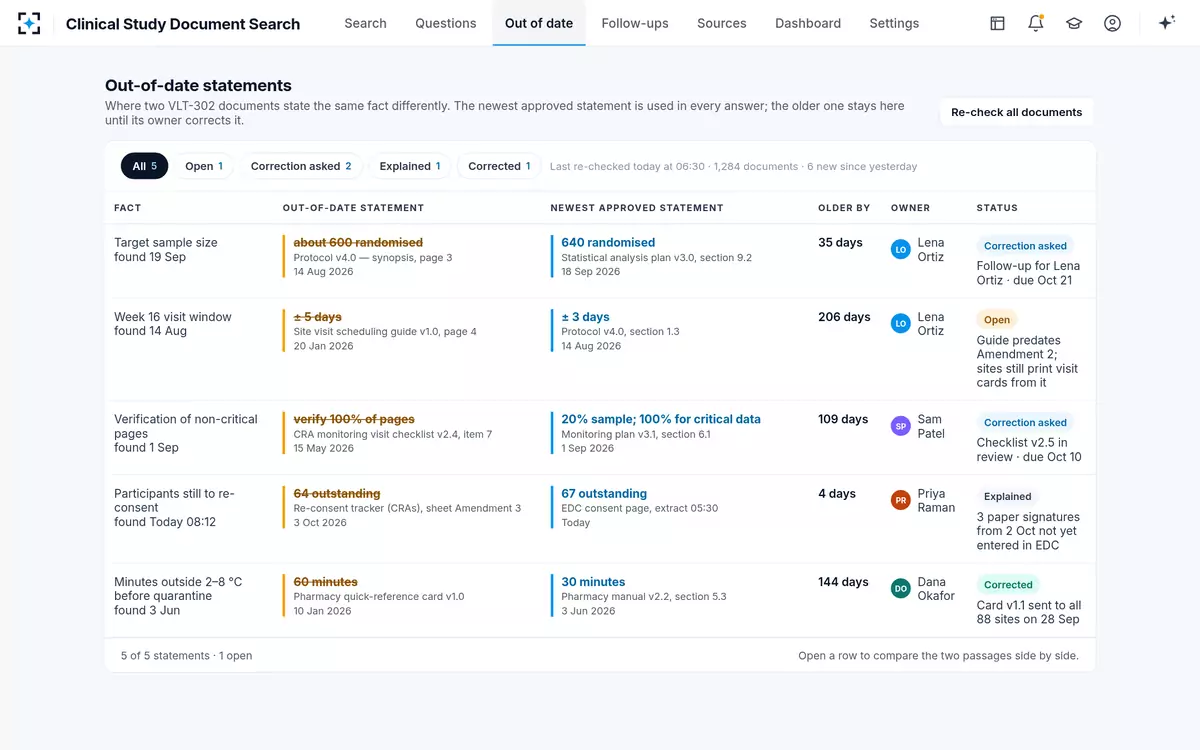Filter by Correction asked
This screenshot has width=1200, height=750.
301,166
